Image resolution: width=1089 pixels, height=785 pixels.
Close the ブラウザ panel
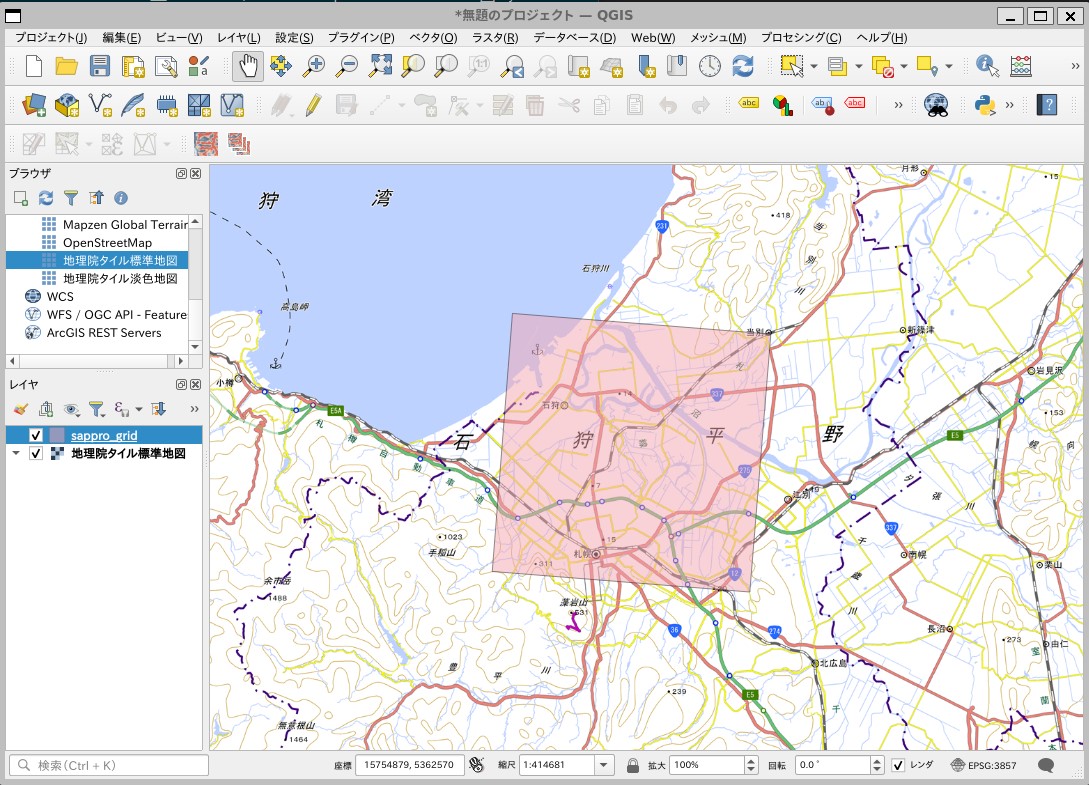coord(196,174)
